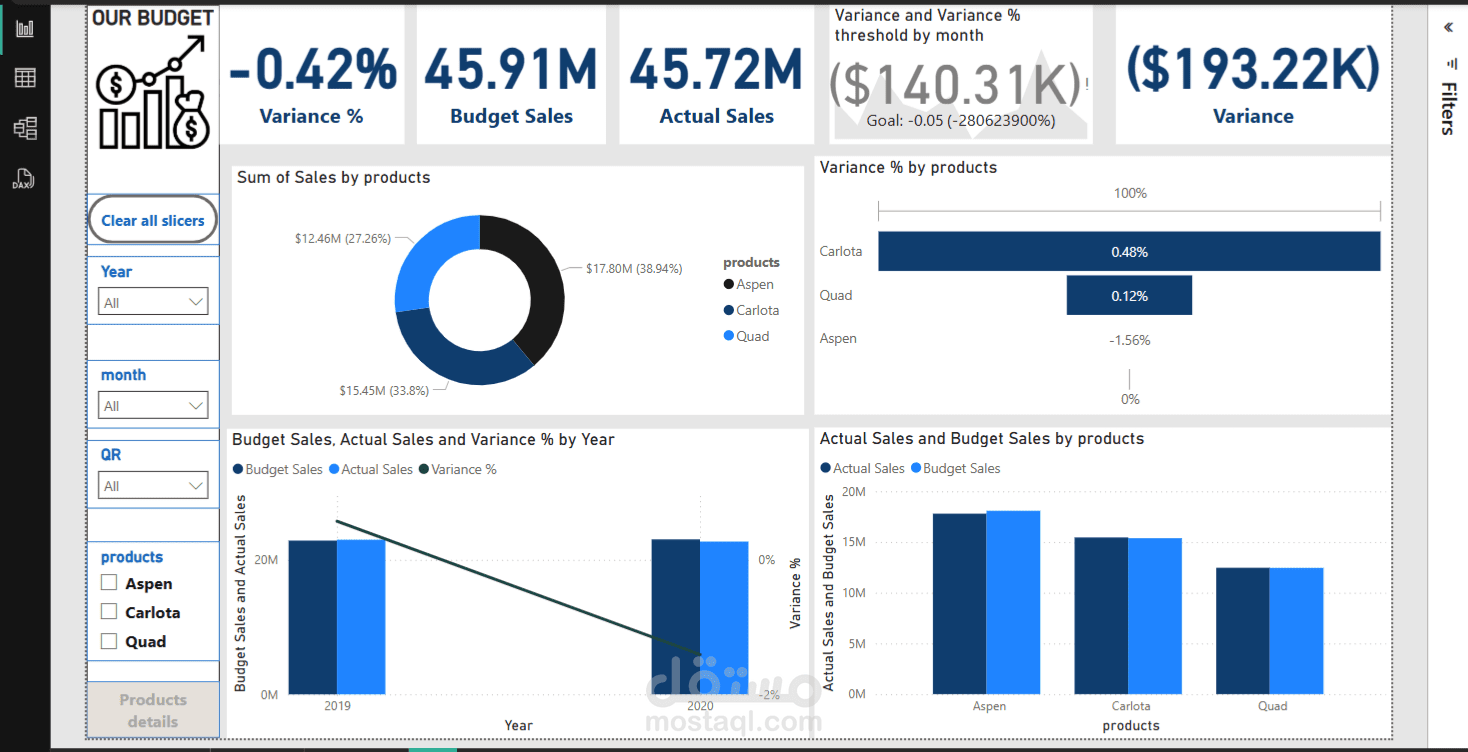Image resolution: width=1468 pixels, height=752 pixels.
Task: Select the -0.42% Variance % card
Action: pos(312,75)
